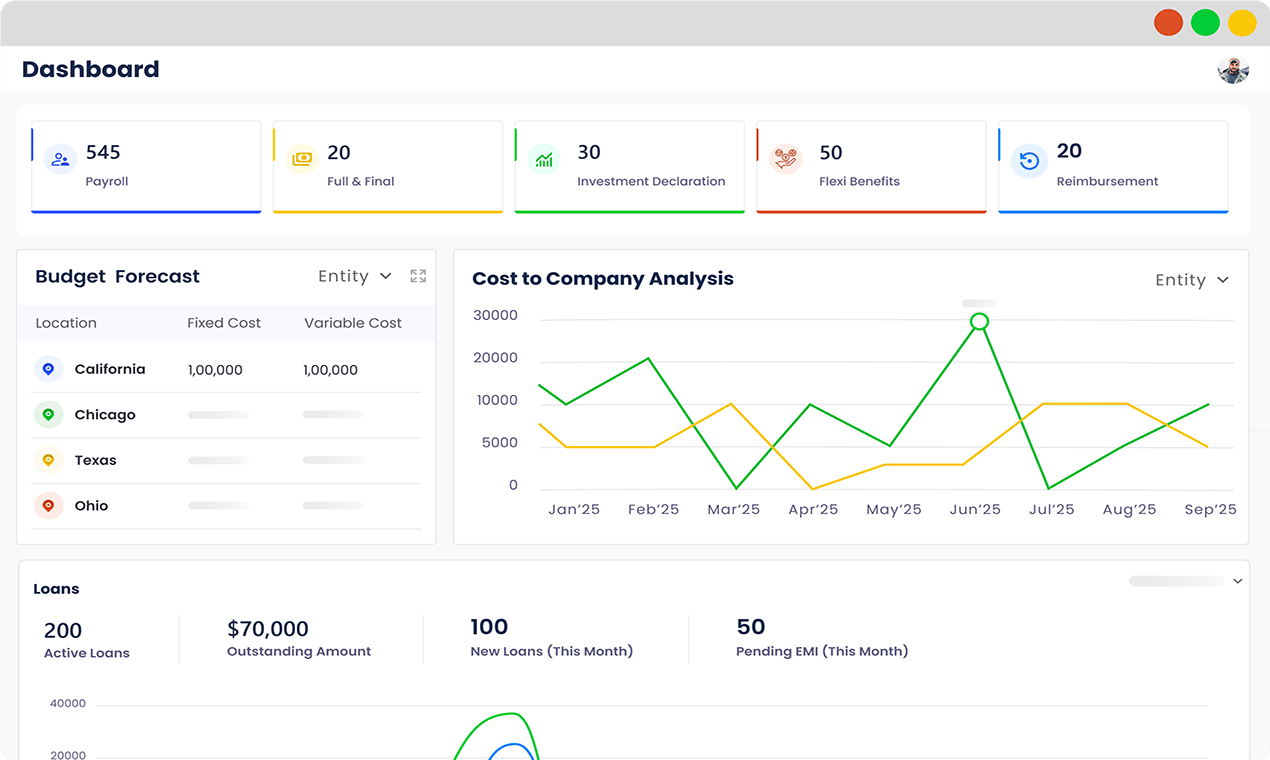Select the Ohio row name
This screenshot has height=760, width=1270.
[91, 505]
